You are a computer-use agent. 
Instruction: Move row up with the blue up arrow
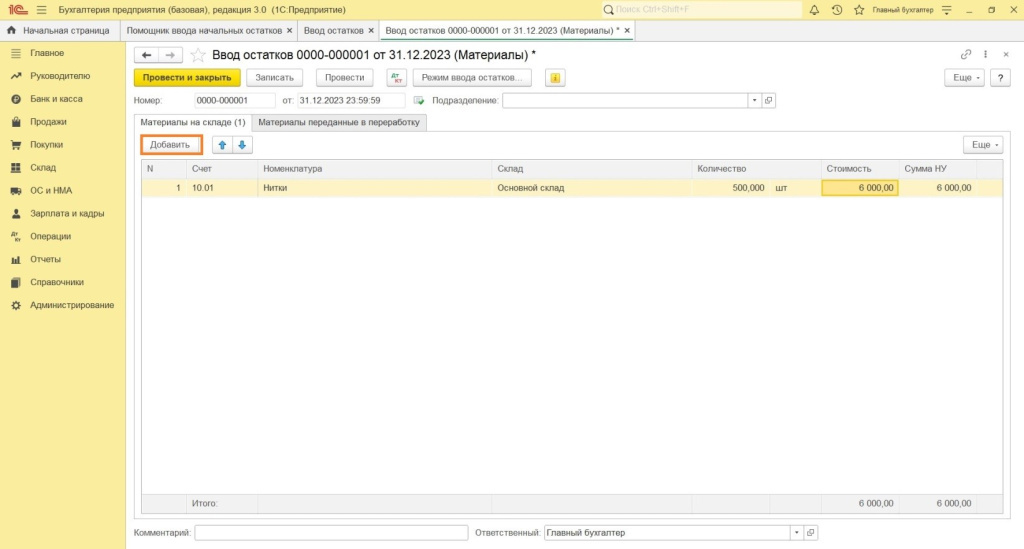(222, 145)
